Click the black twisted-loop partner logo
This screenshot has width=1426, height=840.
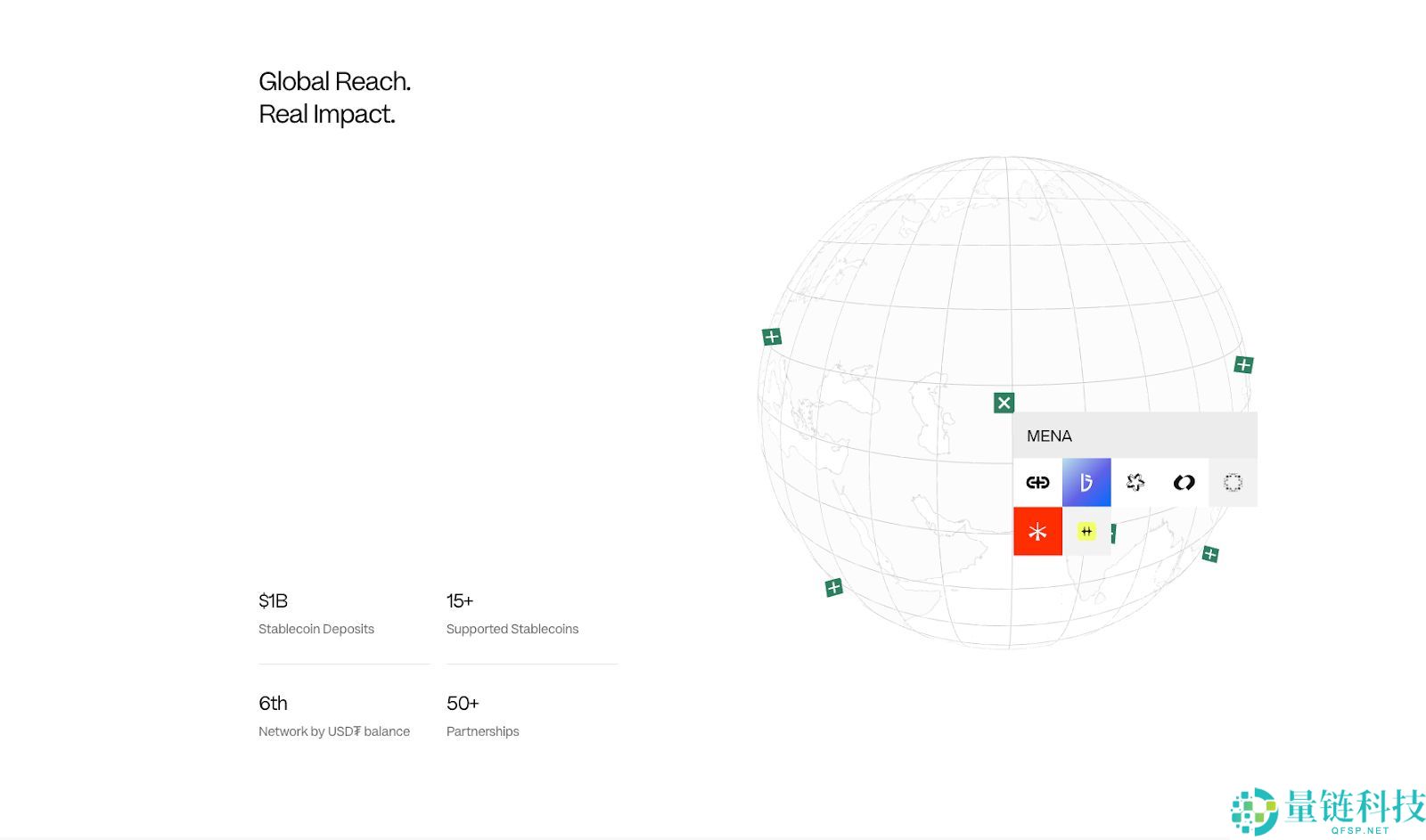pos(1184,483)
